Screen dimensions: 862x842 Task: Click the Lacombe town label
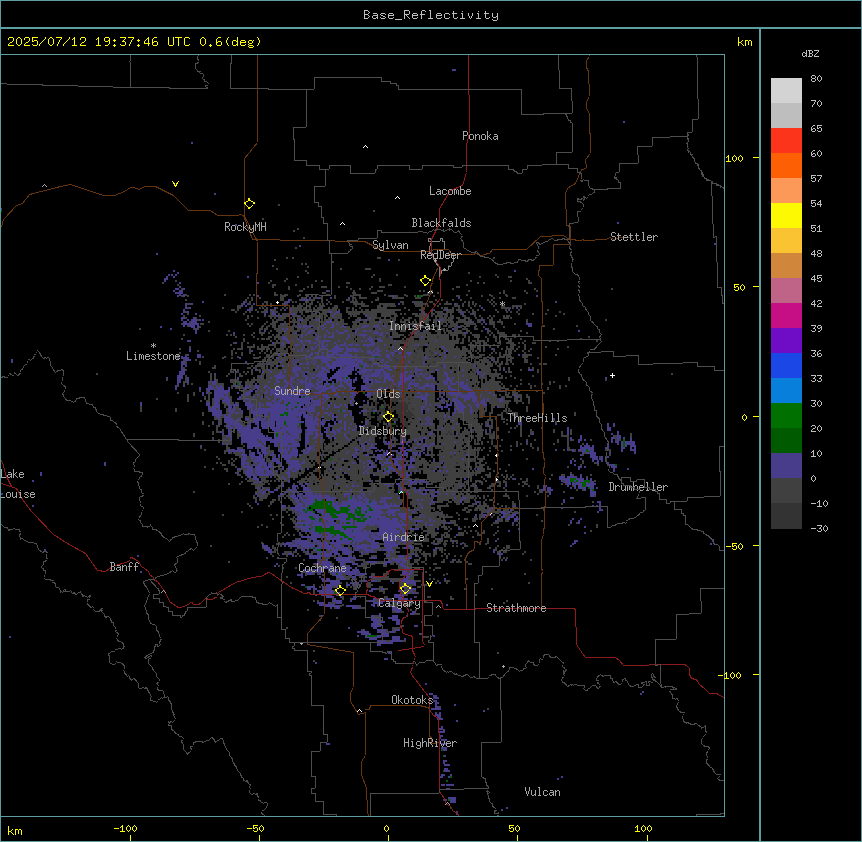(450, 191)
